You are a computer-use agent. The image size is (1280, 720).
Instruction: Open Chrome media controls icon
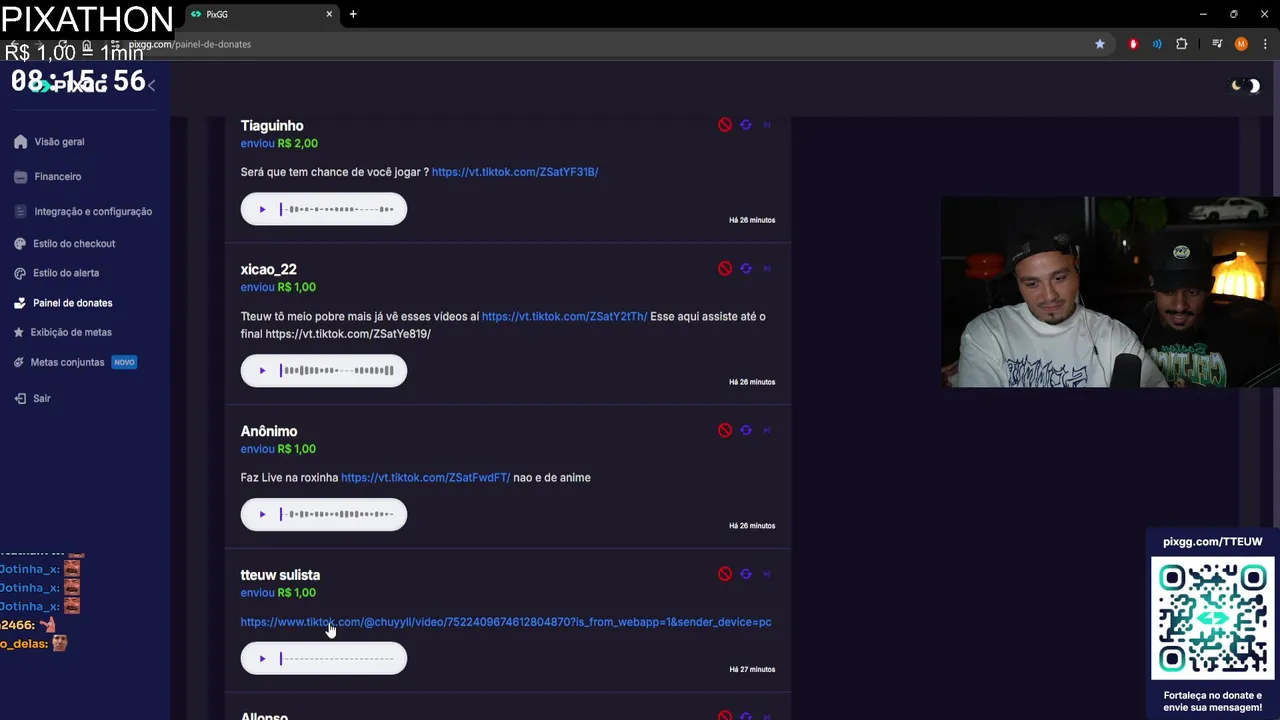tap(1217, 44)
